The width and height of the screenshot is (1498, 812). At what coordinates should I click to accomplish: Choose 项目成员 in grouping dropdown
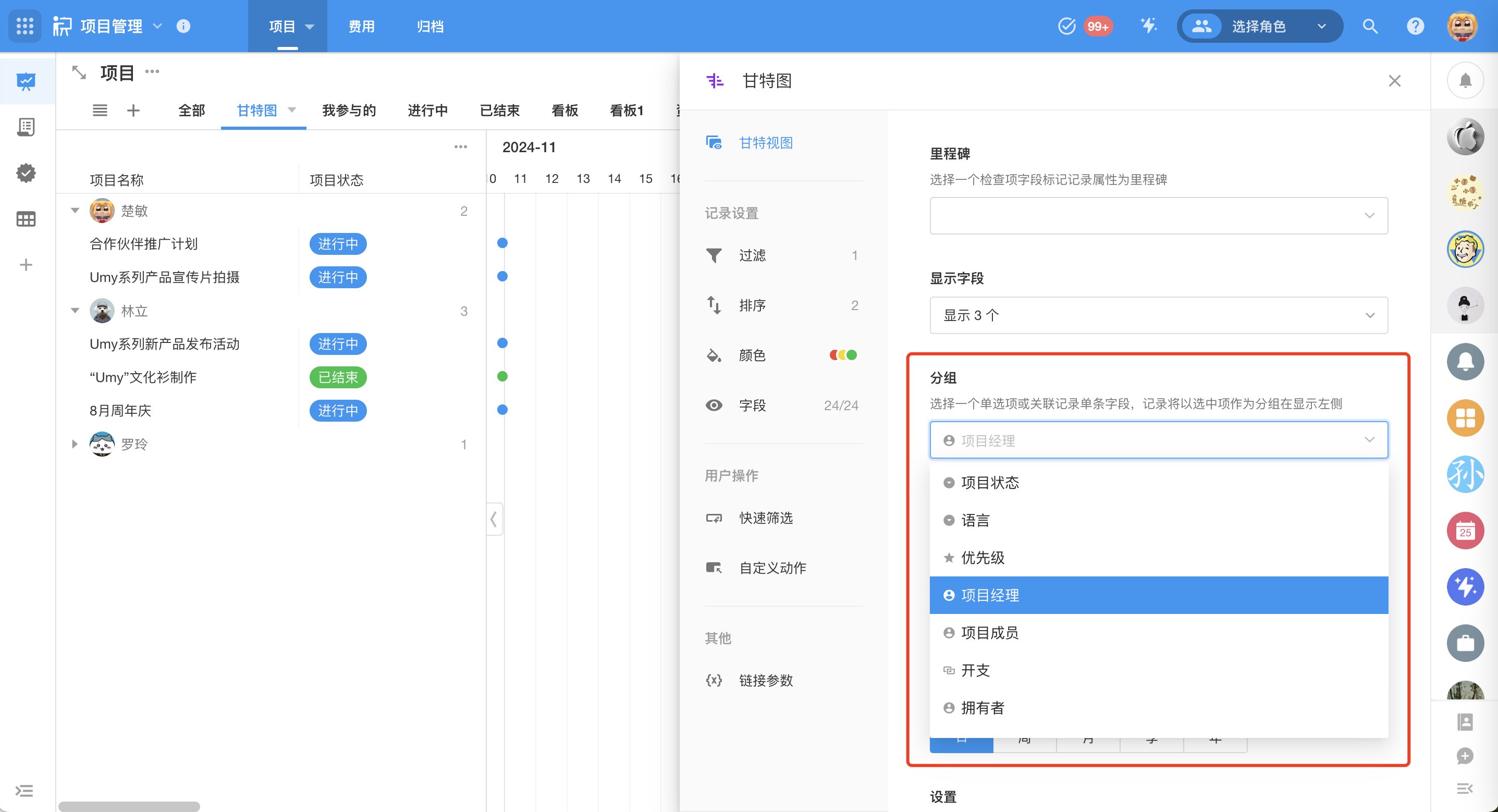click(1158, 632)
